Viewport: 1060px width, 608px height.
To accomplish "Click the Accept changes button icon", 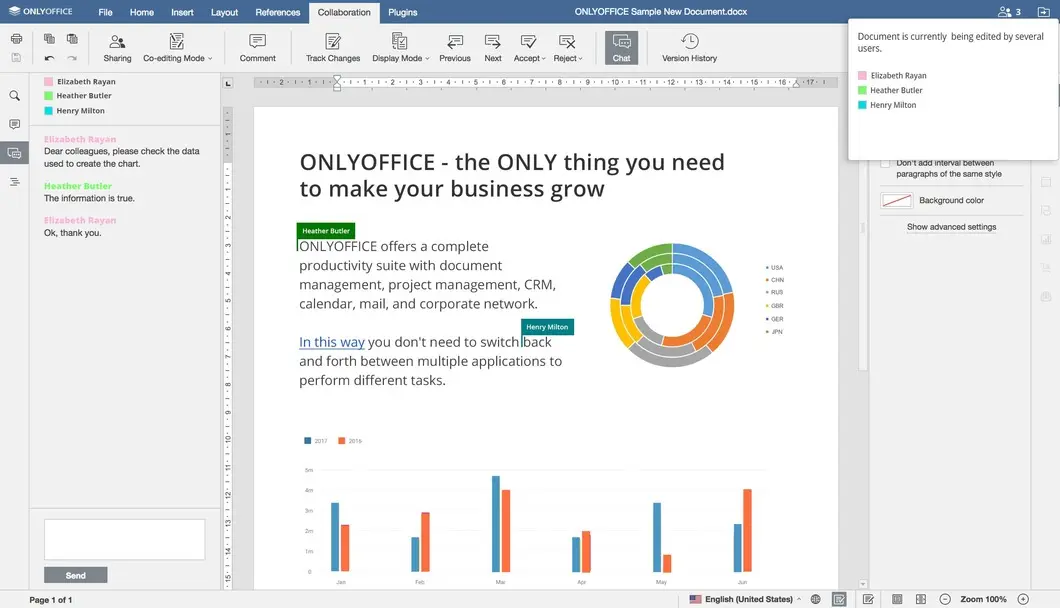I will pos(528,42).
